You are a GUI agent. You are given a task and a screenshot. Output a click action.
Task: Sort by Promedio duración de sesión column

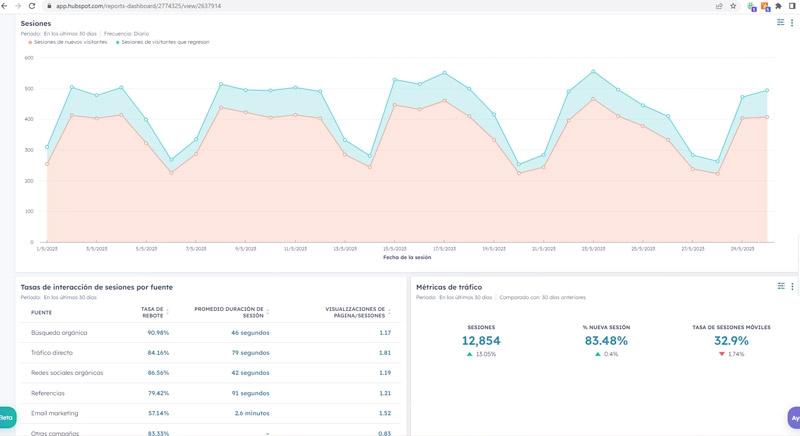[x=229, y=312]
